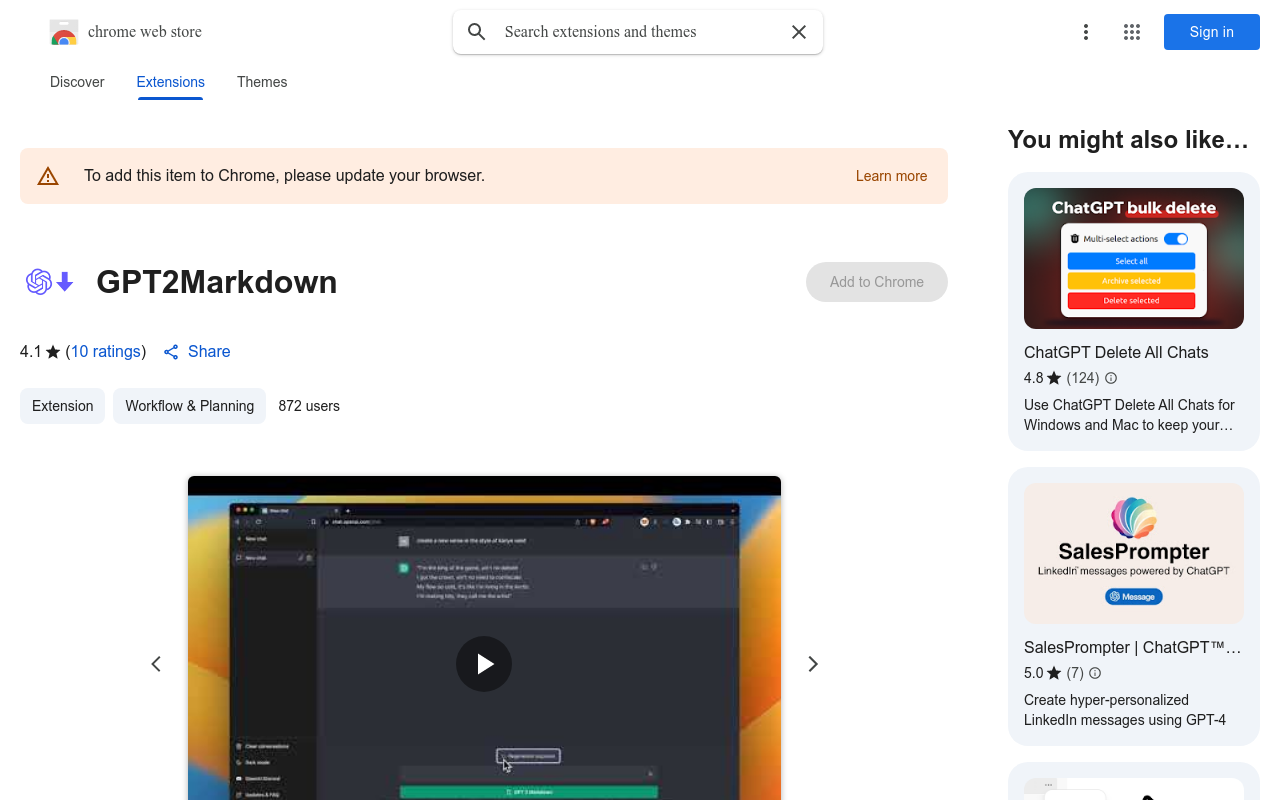Click info icon next to 4.8 (124) rating
This screenshot has height=800, width=1280.
tap(1111, 378)
